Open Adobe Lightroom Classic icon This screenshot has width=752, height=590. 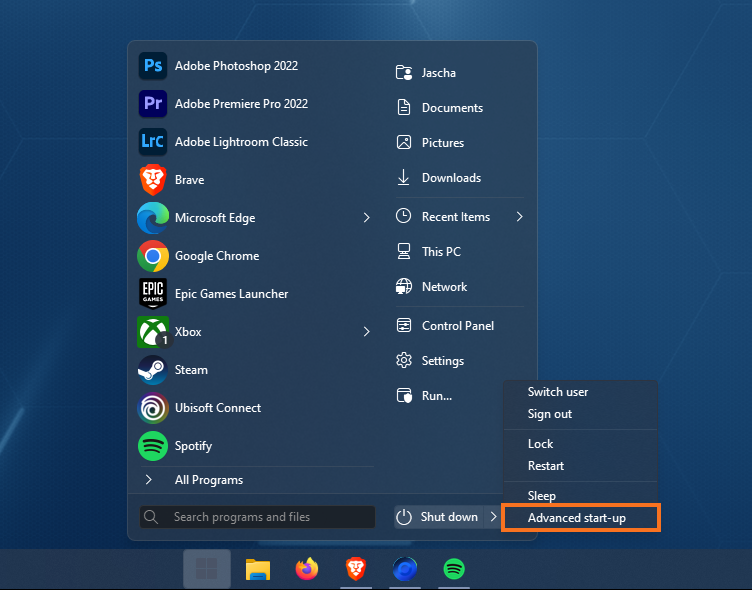click(x=153, y=142)
